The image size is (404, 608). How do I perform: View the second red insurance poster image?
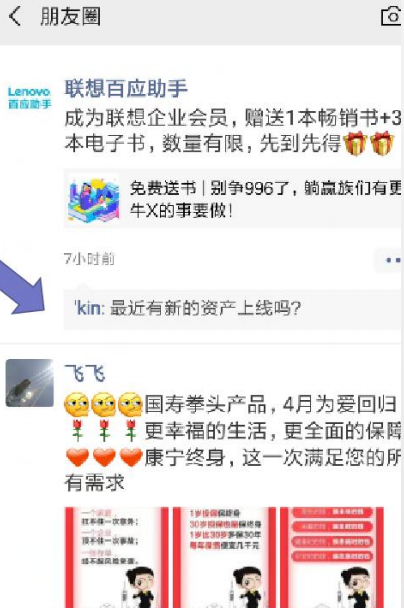click(x=224, y=557)
